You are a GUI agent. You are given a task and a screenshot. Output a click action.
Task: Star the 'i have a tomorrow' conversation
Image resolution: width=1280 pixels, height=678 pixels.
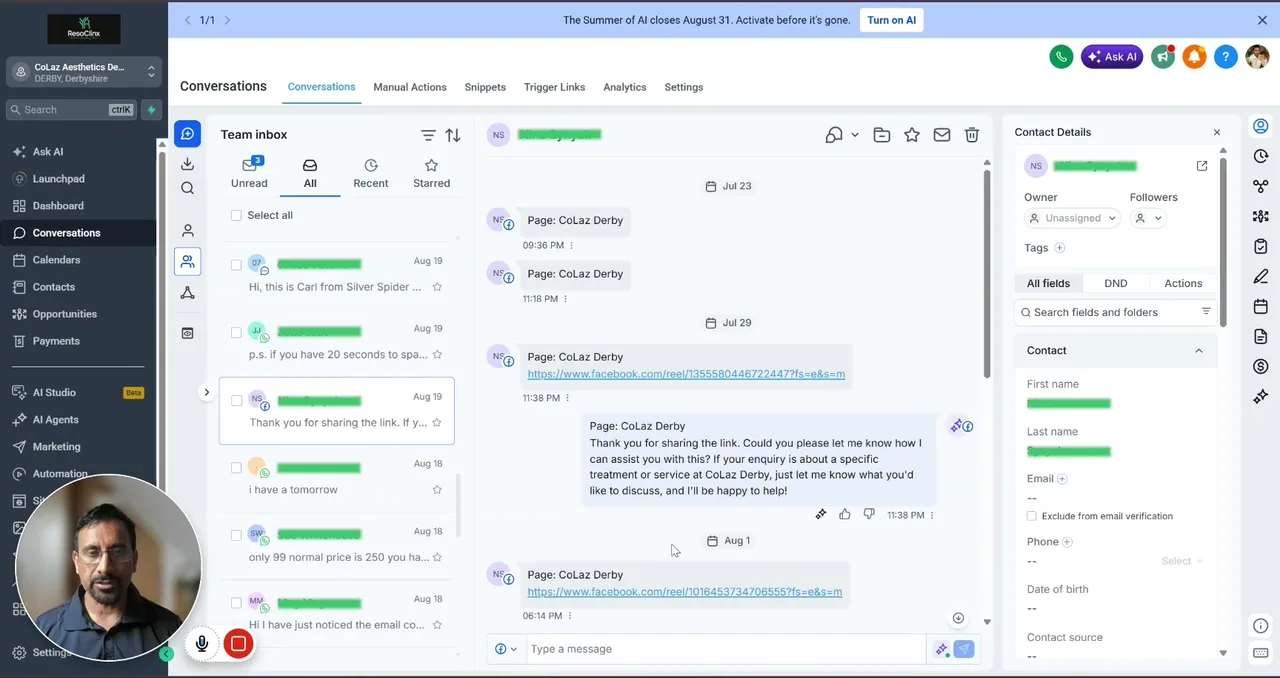click(x=437, y=490)
